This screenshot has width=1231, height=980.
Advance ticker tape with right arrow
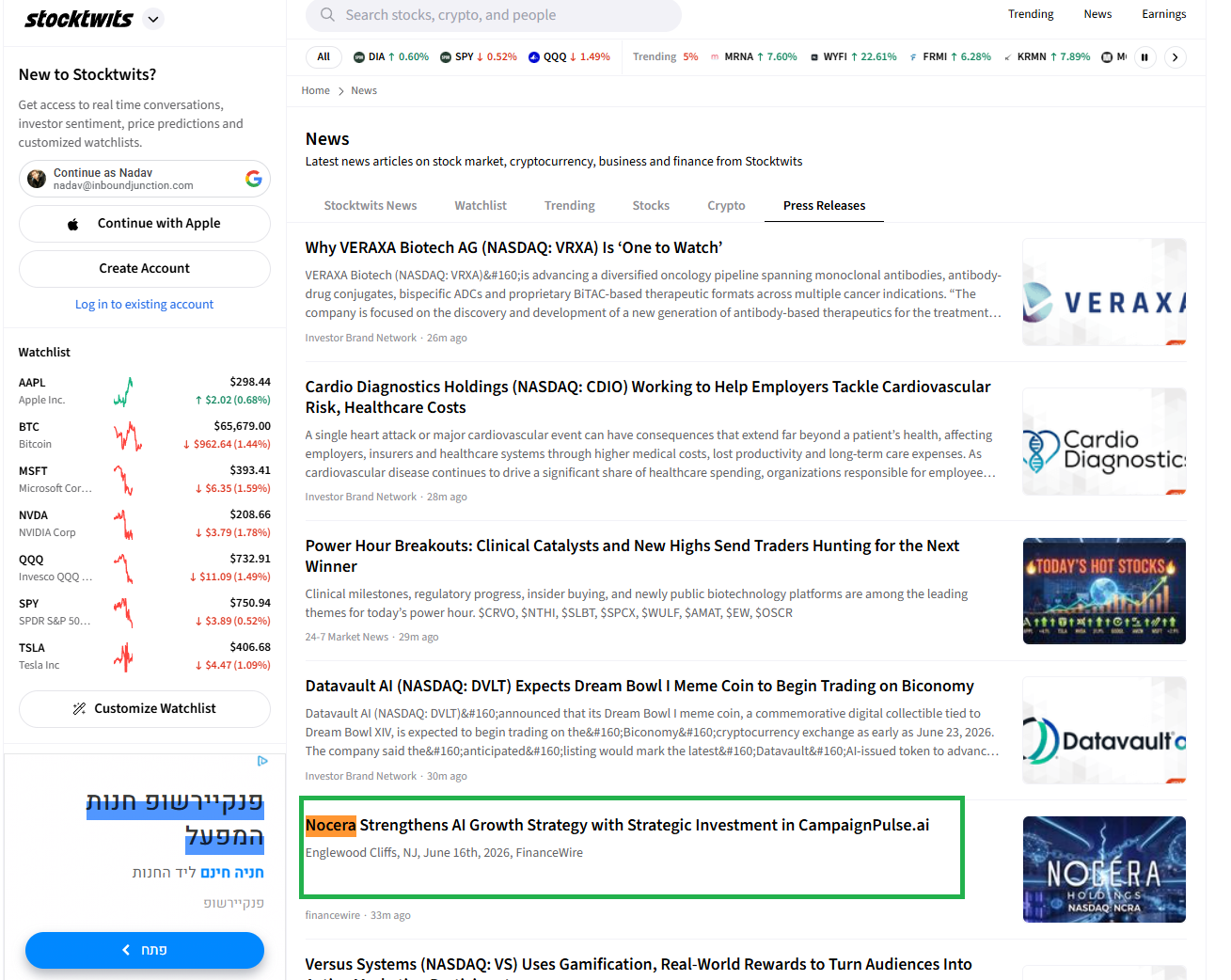(1176, 57)
